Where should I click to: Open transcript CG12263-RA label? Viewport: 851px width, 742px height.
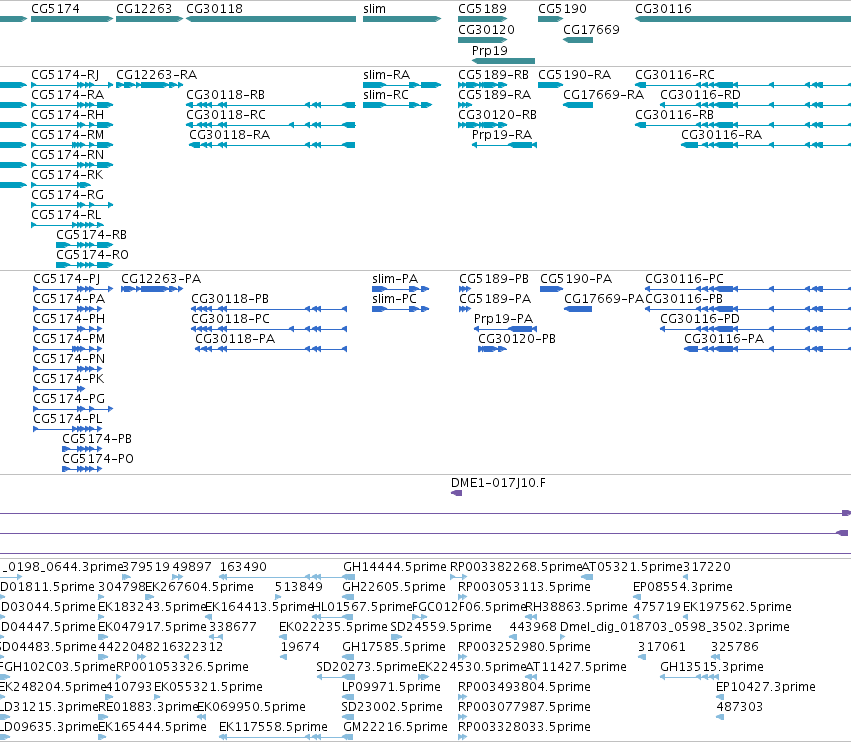pyautogui.click(x=156, y=74)
